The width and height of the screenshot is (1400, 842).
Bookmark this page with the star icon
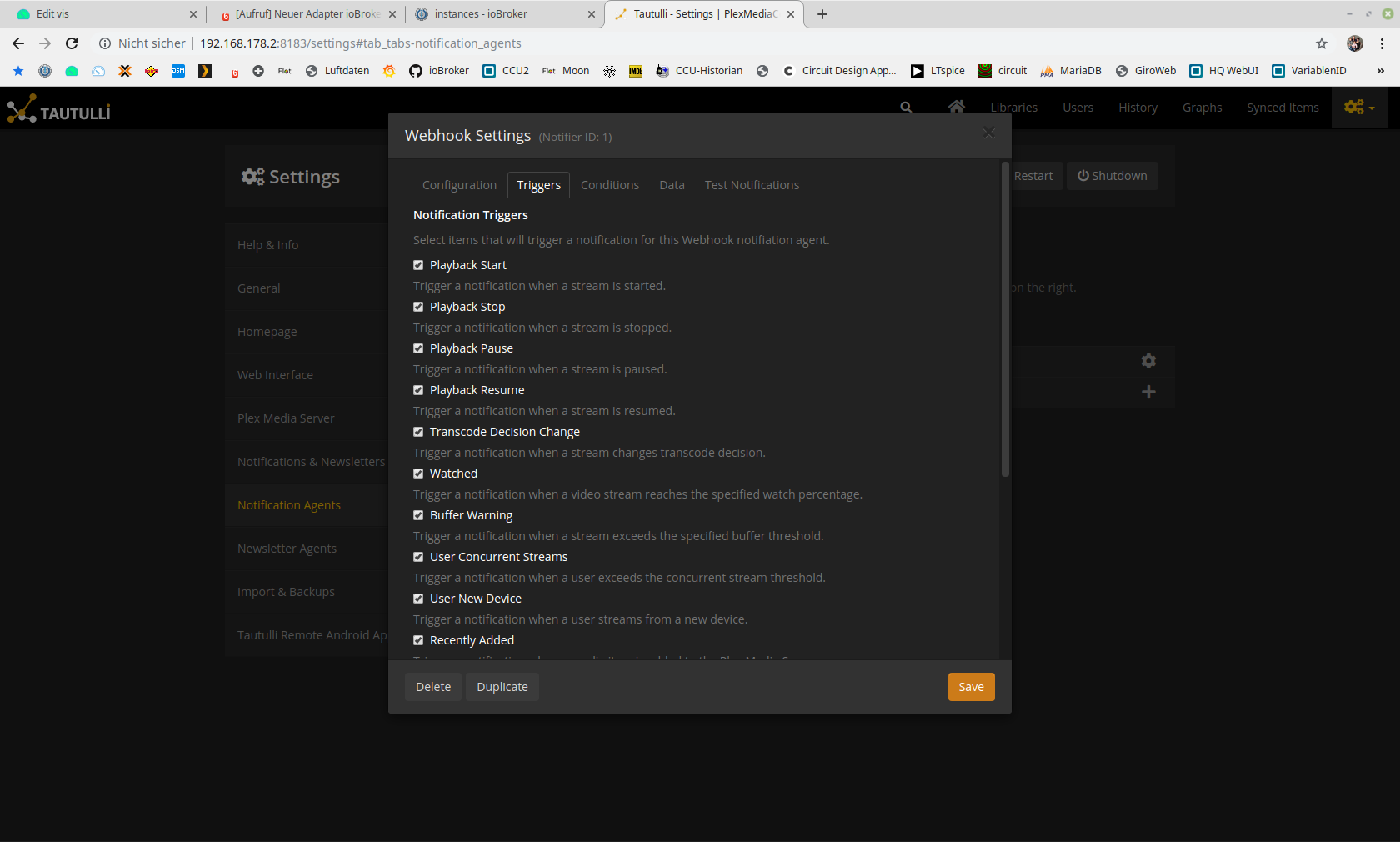click(x=1322, y=43)
